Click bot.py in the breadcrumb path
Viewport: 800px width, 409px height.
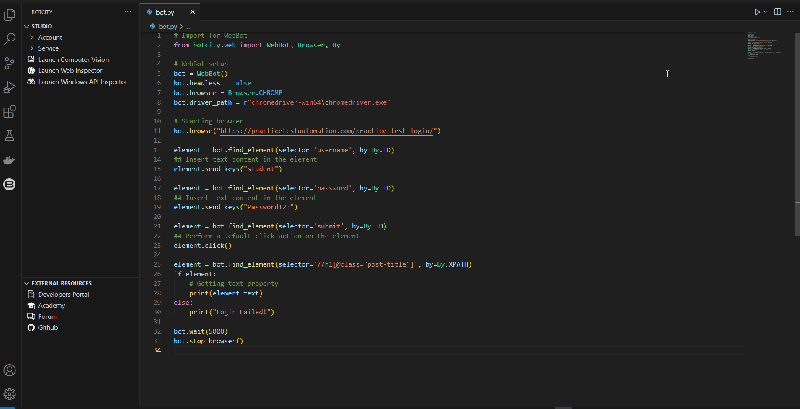pos(167,25)
